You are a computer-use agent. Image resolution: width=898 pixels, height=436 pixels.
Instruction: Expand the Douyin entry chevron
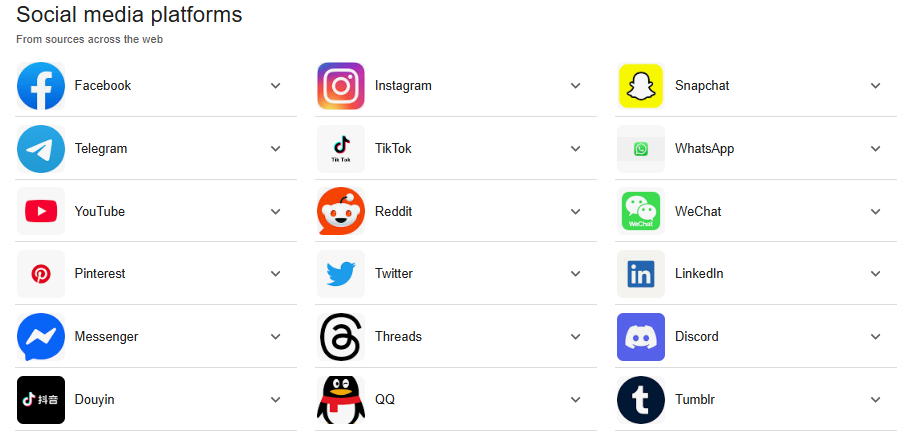(275, 400)
